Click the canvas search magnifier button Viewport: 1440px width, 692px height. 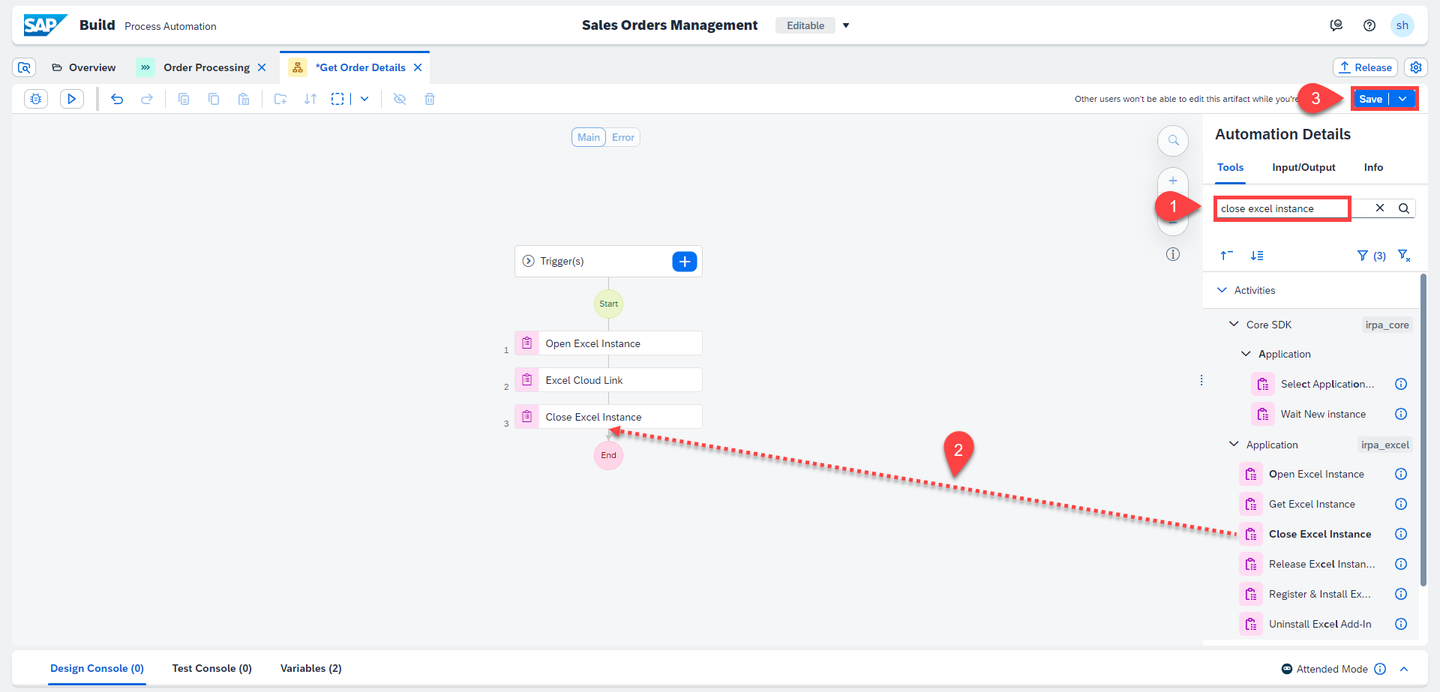(x=1173, y=141)
